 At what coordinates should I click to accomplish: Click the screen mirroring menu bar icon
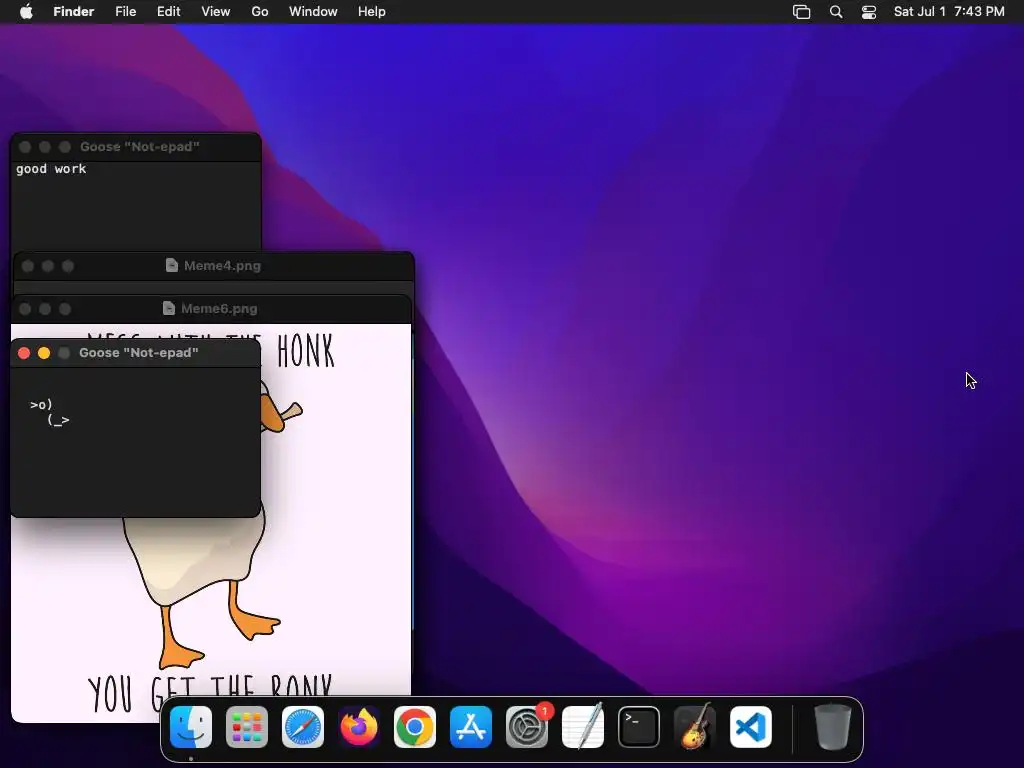coord(801,12)
